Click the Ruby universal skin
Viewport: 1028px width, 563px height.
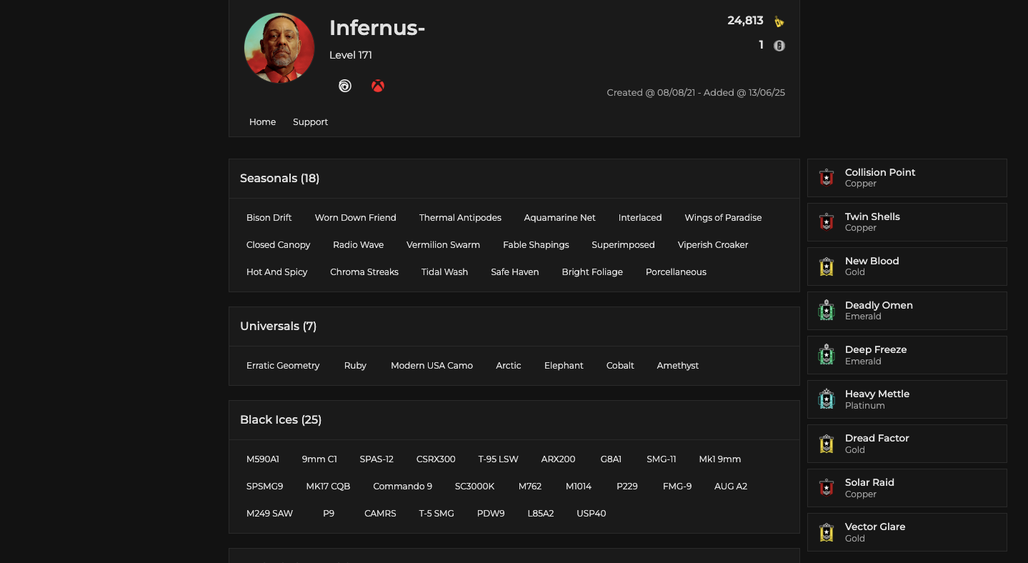tap(355, 366)
